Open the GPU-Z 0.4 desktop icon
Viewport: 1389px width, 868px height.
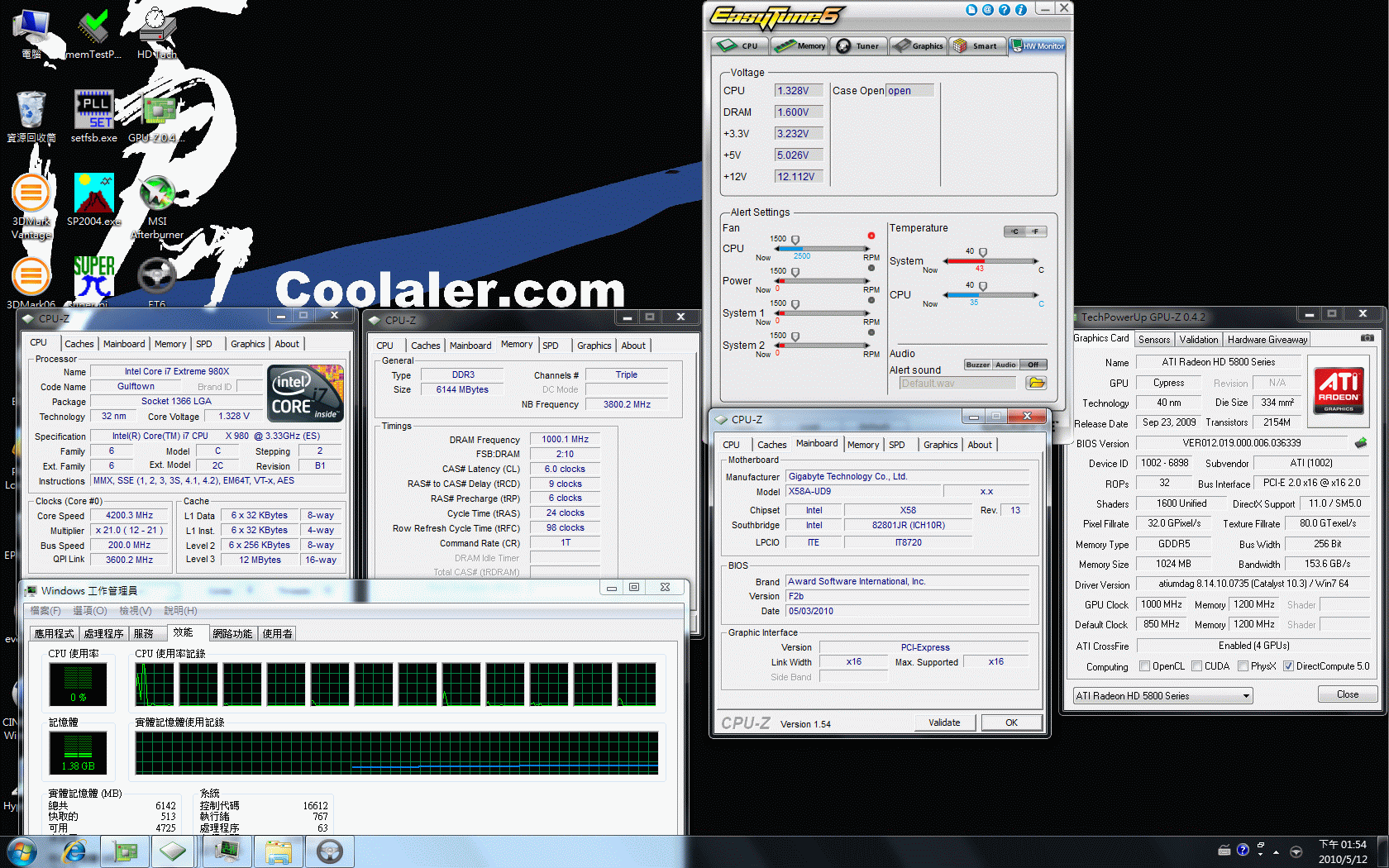pyautogui.click(x=157, y=117)
